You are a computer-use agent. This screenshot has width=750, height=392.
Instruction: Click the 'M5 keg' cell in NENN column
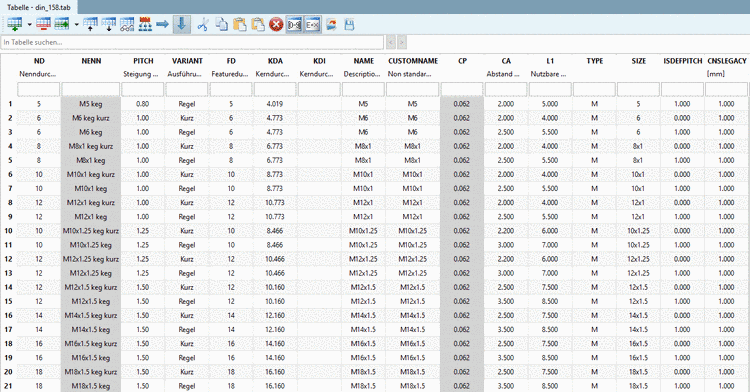[91, 104]
